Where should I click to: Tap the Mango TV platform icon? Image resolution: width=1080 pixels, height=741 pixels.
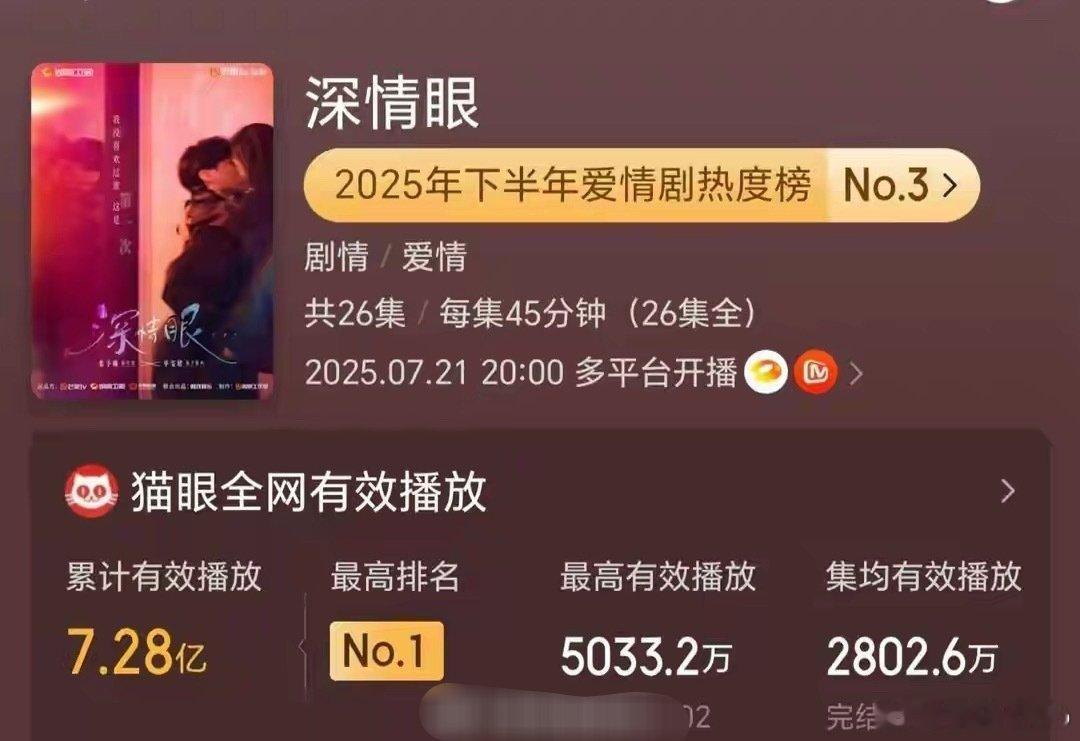click(x=816, y=373)
